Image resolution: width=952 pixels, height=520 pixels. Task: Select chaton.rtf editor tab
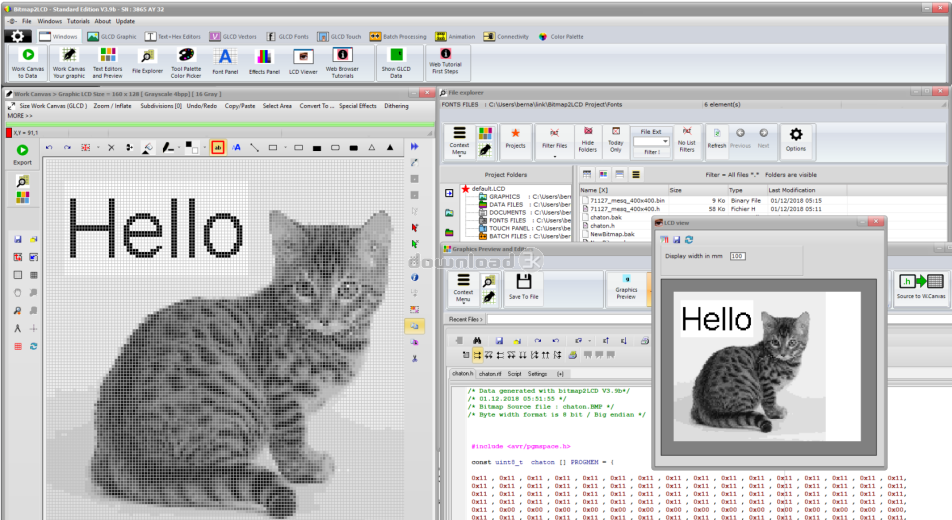pos(490,374)
